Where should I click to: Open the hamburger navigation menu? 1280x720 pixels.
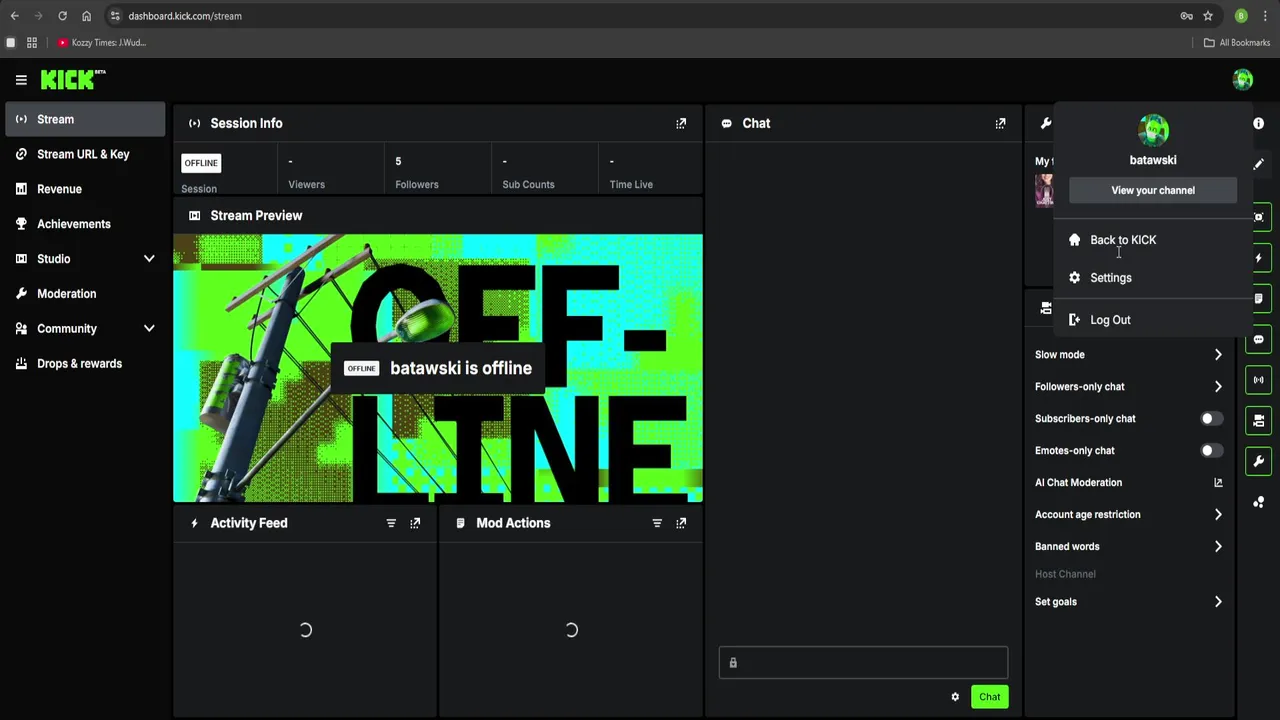(21, 80)
